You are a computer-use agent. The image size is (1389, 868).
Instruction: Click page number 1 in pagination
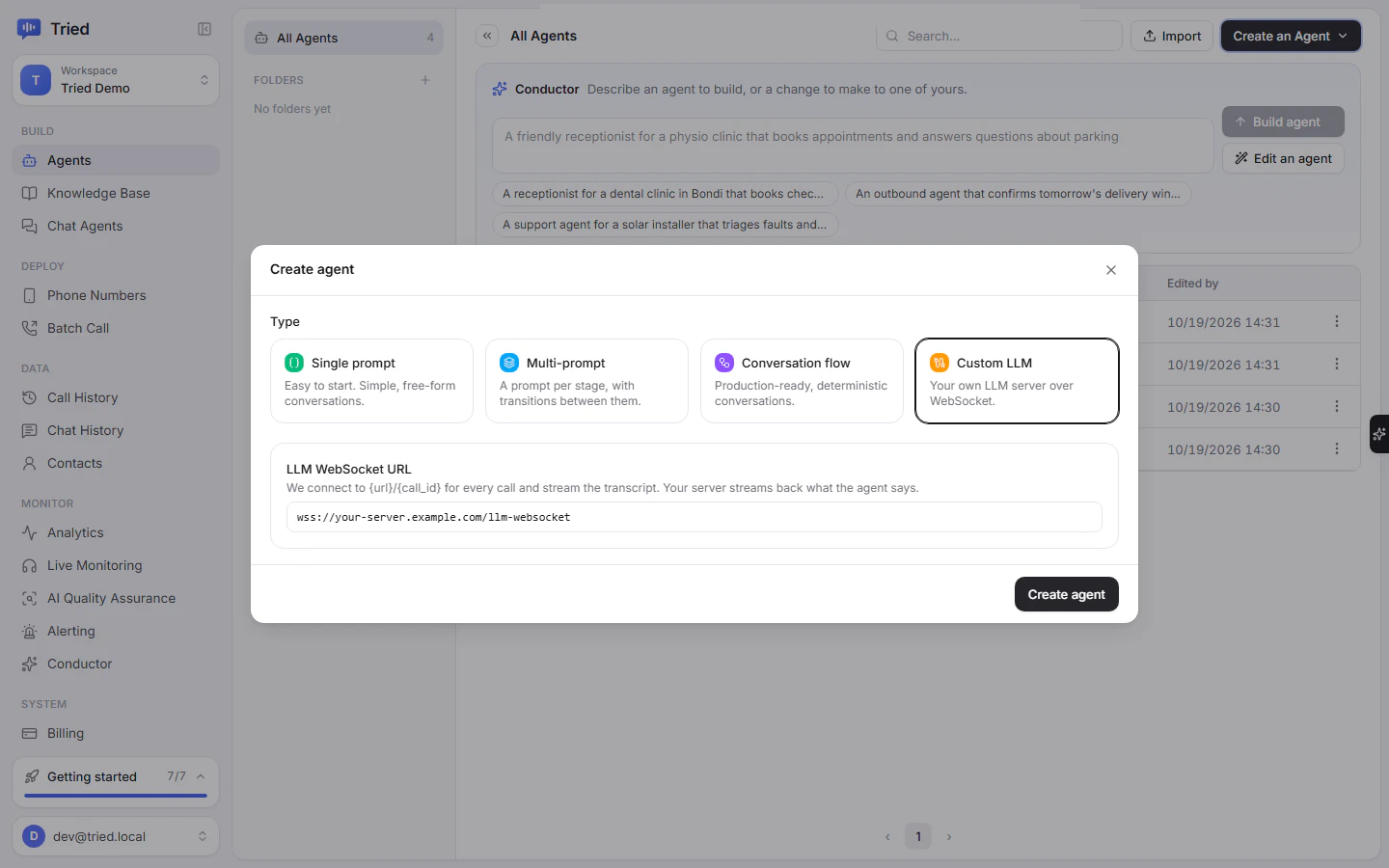918,837
